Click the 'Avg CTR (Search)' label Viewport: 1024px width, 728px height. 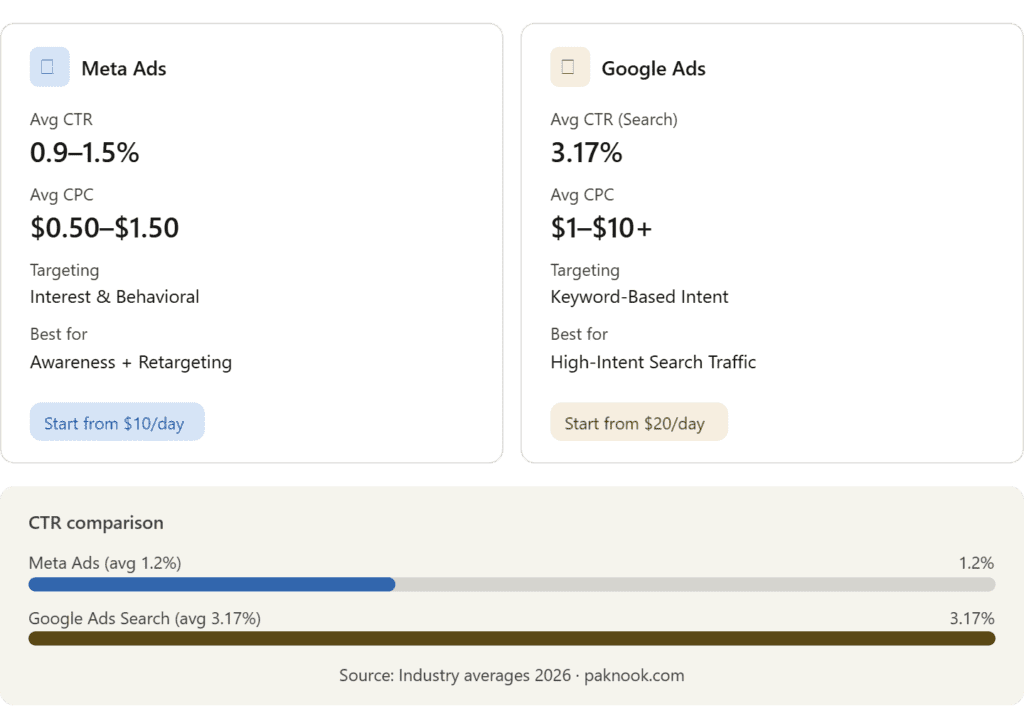click(614, 119)
